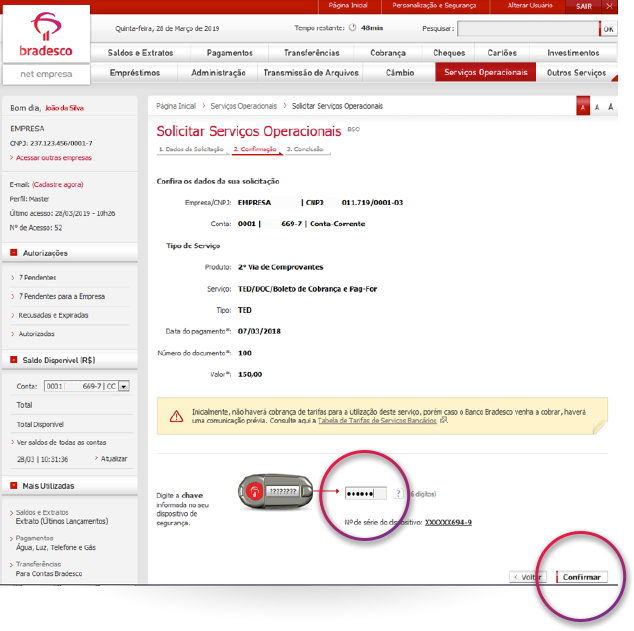Screen dimensions: 634x631
Task: Open the Serviços Operacionais tab
Action: pos(485,73)
